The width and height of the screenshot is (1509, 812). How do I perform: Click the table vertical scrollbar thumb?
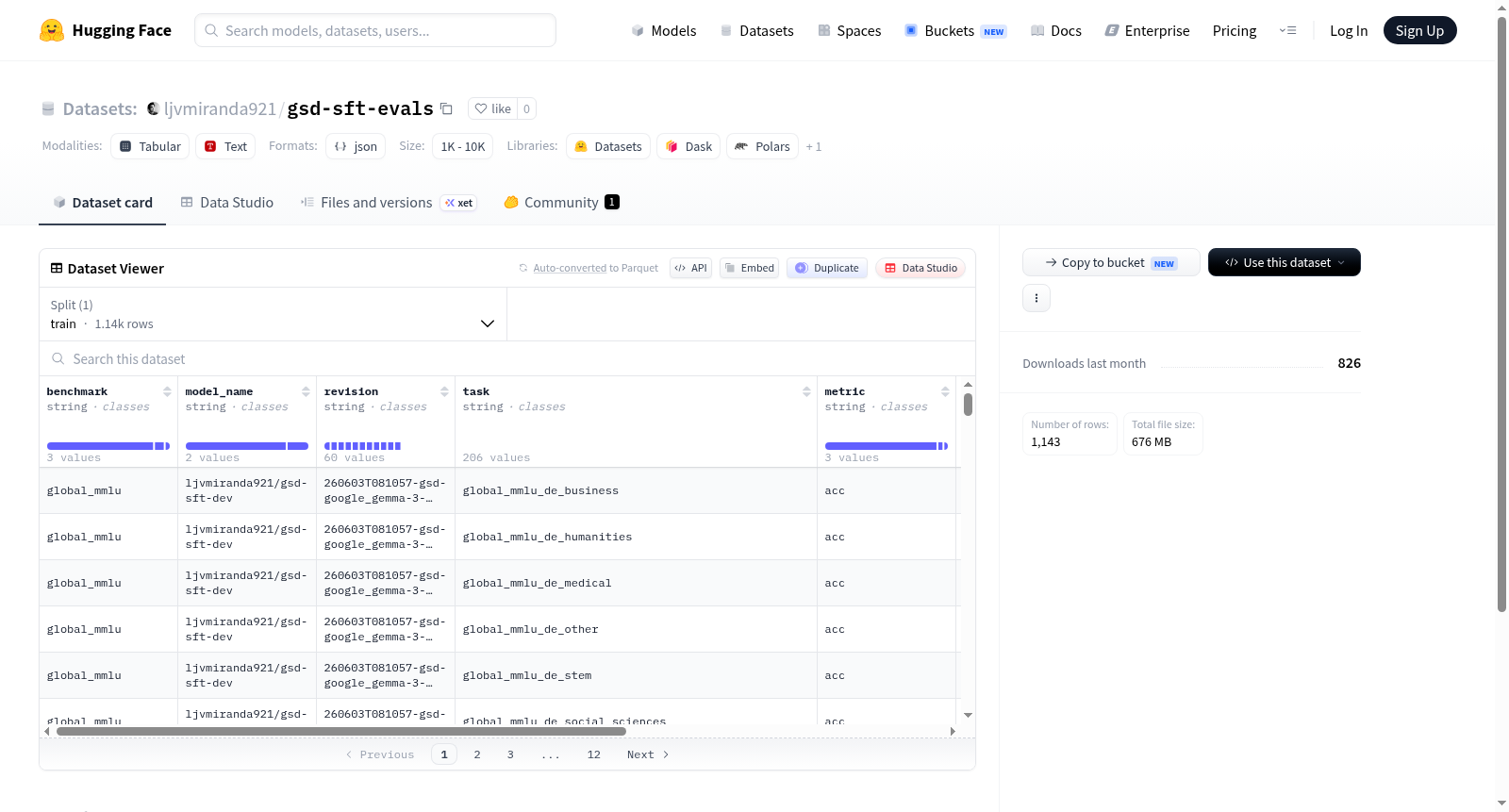(968, 405)
